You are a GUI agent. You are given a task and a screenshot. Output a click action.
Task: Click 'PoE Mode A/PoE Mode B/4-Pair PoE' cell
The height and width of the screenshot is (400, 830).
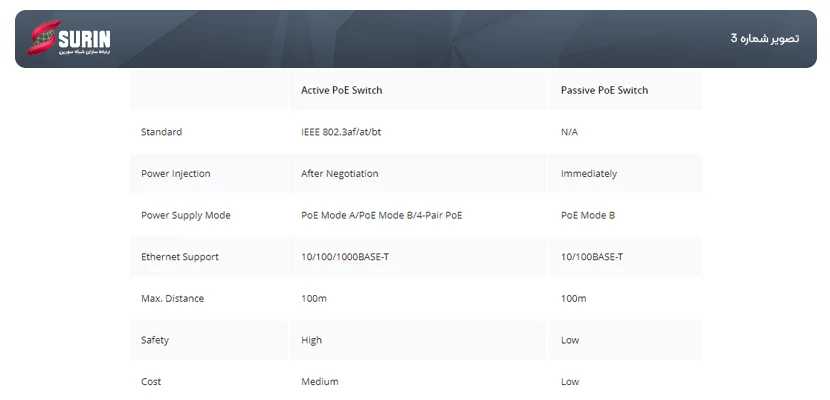[382, 215]
